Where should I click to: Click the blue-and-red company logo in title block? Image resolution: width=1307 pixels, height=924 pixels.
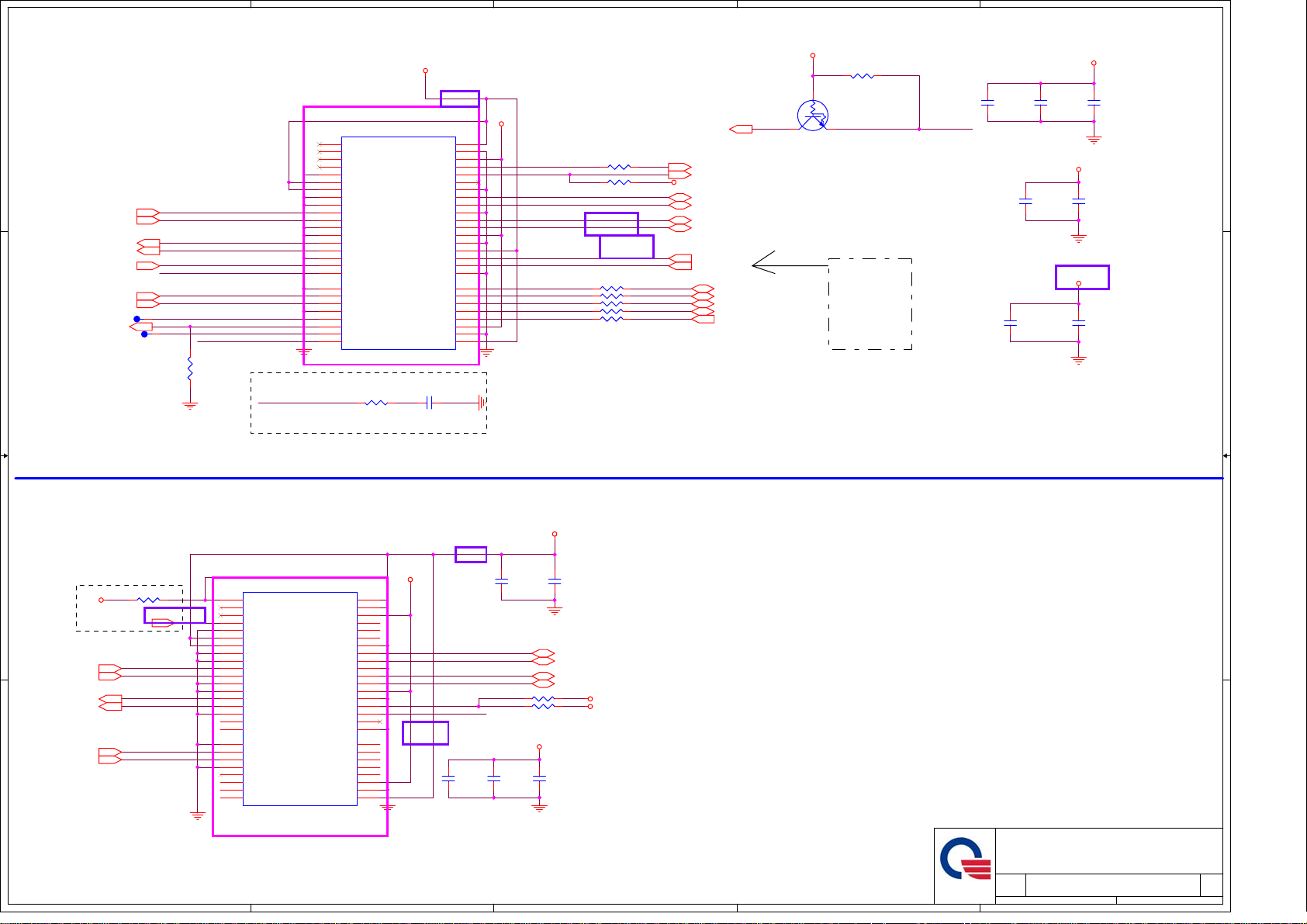(965, 859)
